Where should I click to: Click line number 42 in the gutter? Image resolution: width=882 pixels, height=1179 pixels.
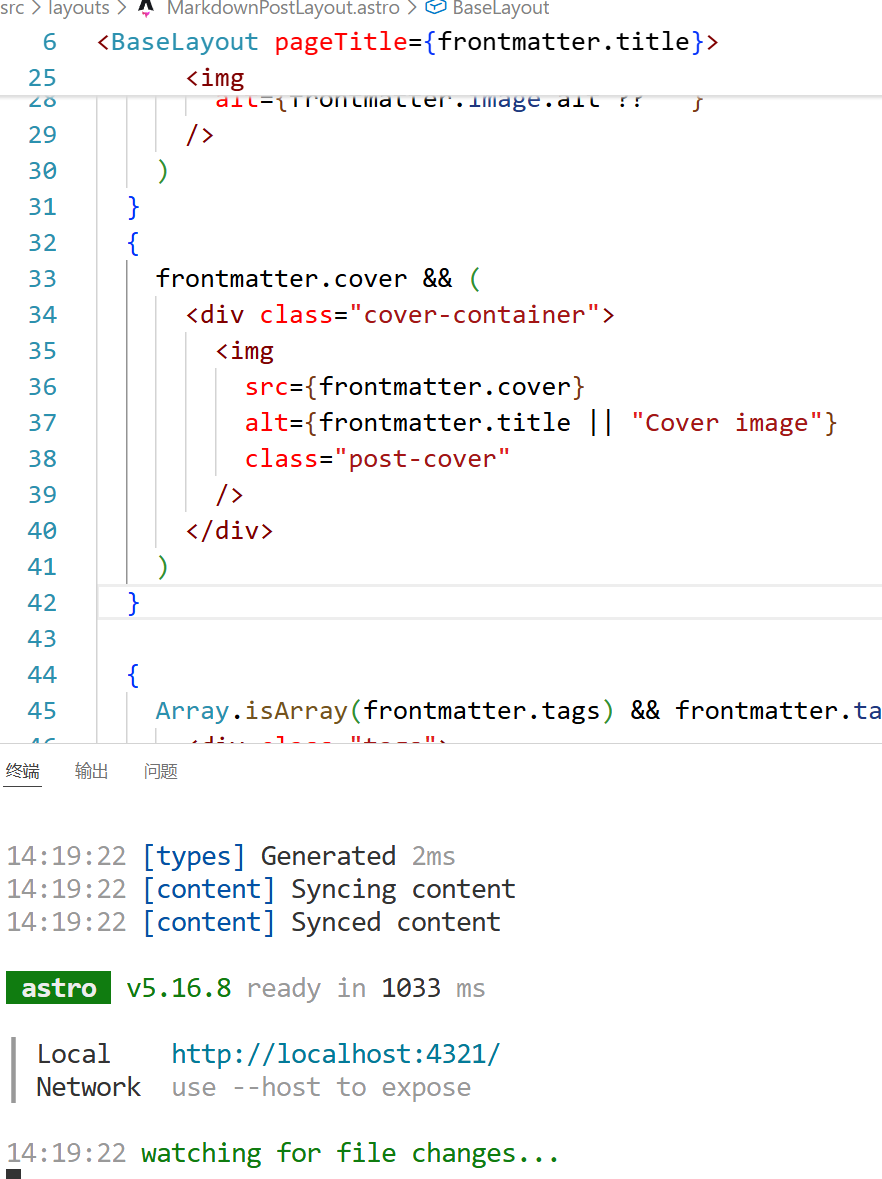pos(42,603)
